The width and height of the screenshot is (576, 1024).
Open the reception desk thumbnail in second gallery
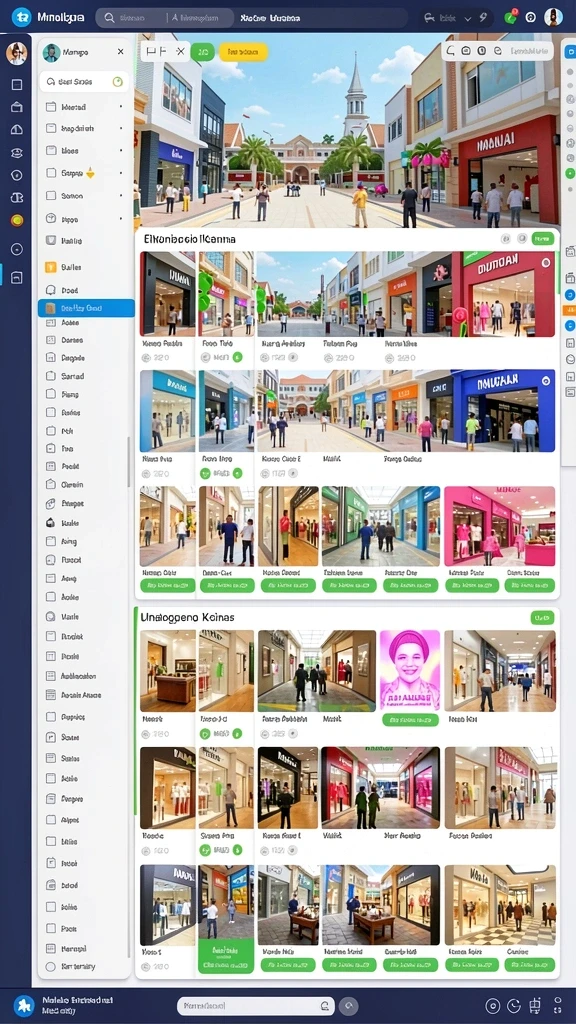coord(168,671)
